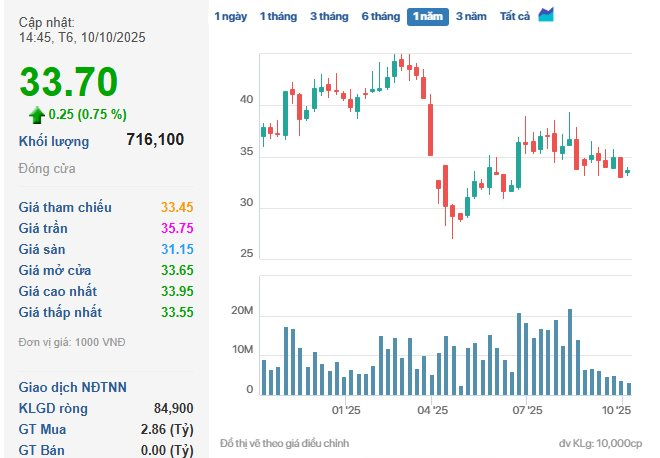The width and height of the screenshot is (660, 458).
Task: Click the Giao dịch NĐTNN heading
Action: click(73, 387)
